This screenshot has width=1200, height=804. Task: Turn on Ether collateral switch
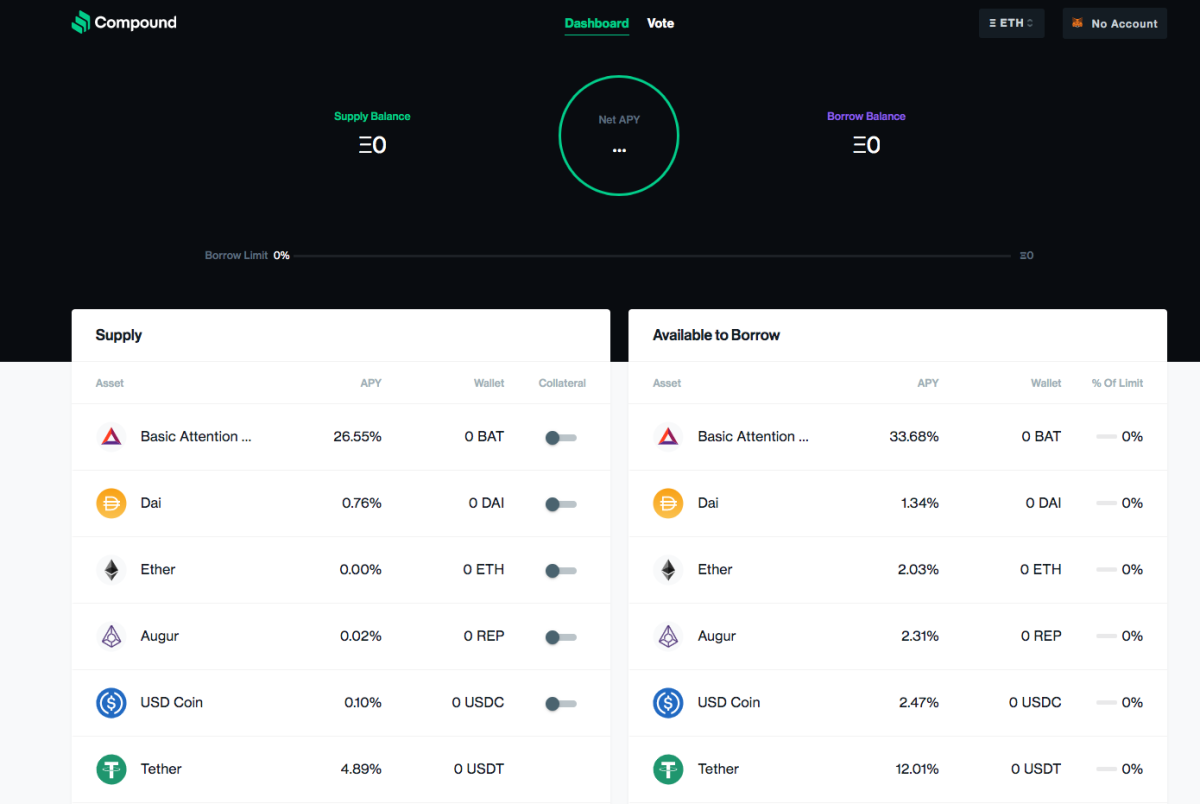pyautogui.click(x=560, y=571)
